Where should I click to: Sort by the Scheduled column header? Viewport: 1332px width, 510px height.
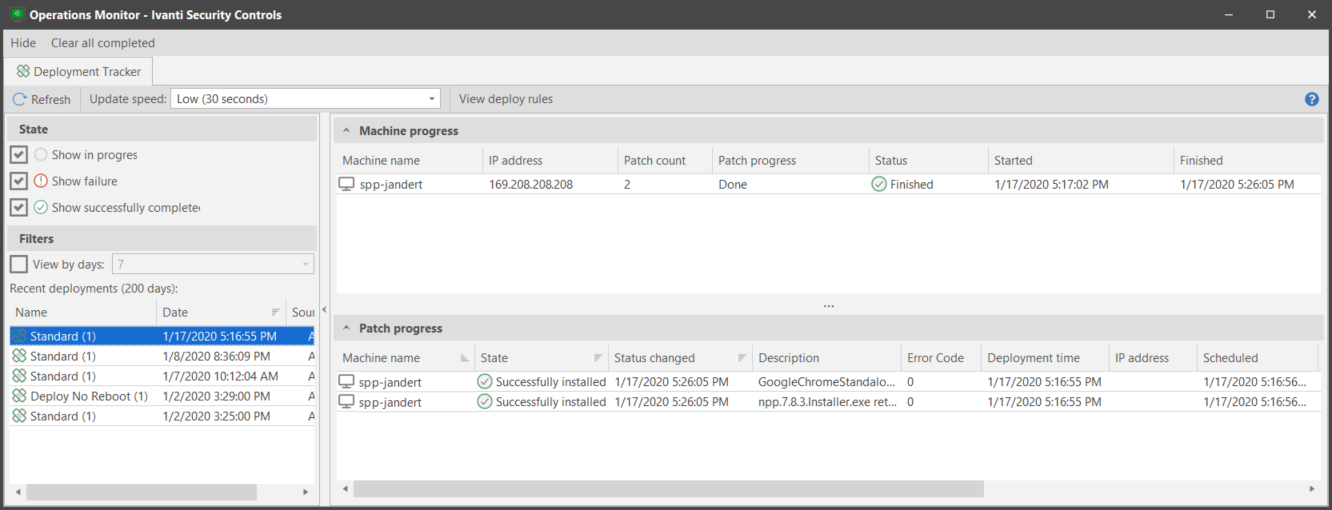pos(1257,358)
